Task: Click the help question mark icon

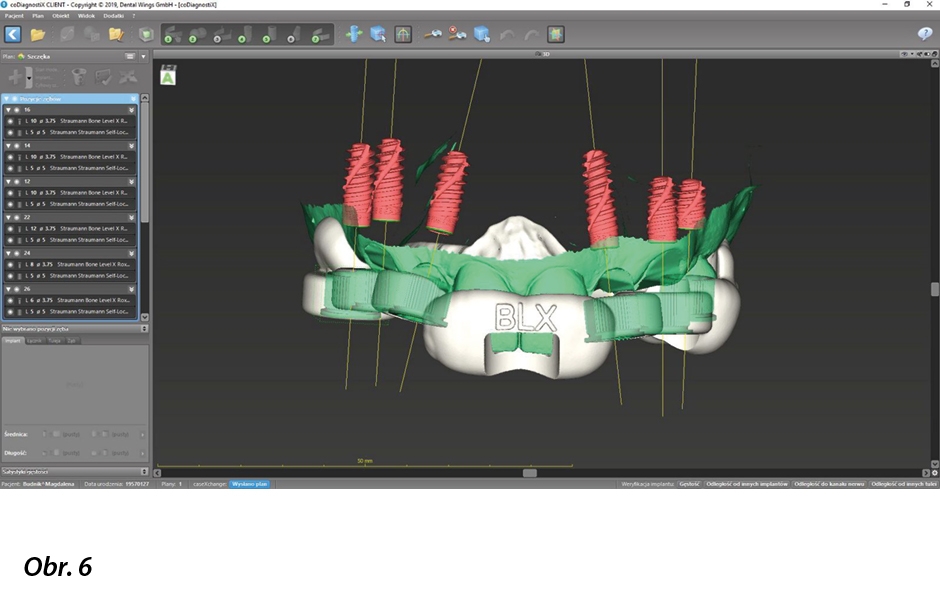Action: (x=925, y=34)
